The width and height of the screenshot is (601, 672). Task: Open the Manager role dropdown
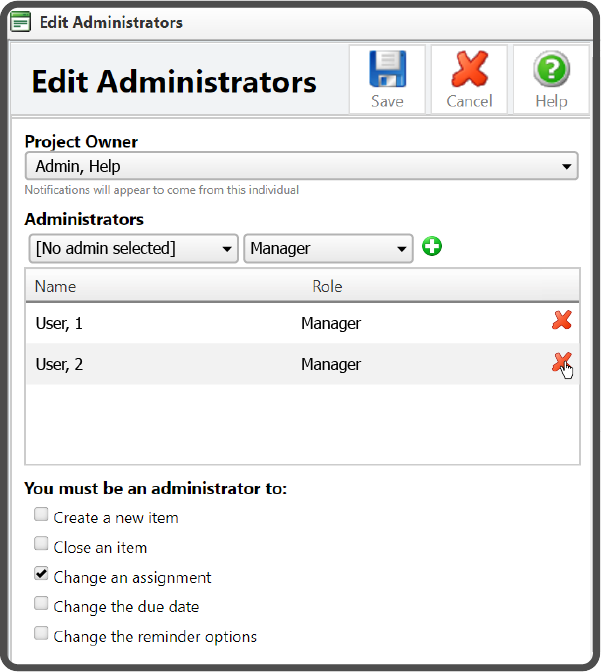click(x=328, y=248)
